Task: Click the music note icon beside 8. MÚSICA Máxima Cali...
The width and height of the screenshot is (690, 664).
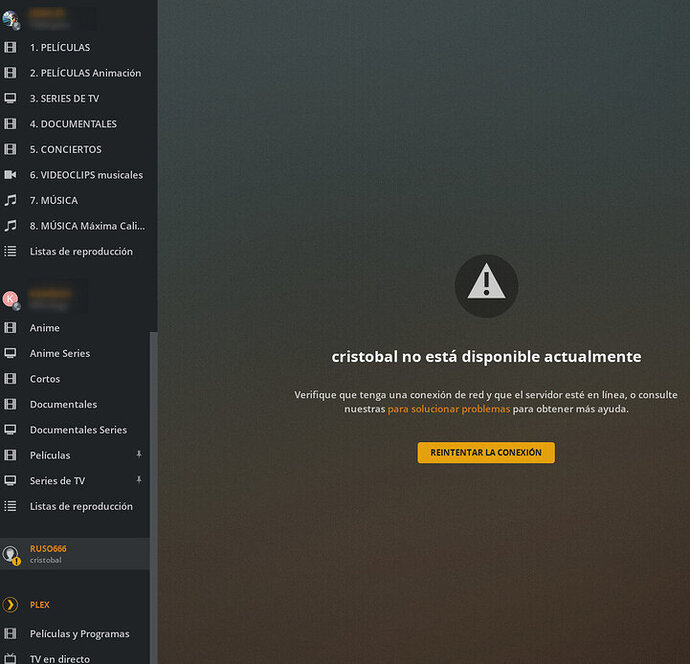Action: coord(10,226)
